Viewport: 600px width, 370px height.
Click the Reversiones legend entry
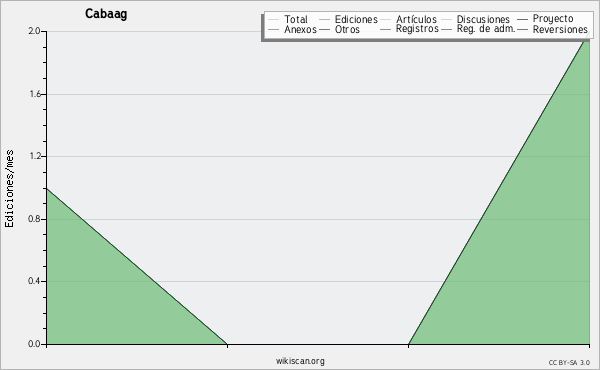pos(552,29)
